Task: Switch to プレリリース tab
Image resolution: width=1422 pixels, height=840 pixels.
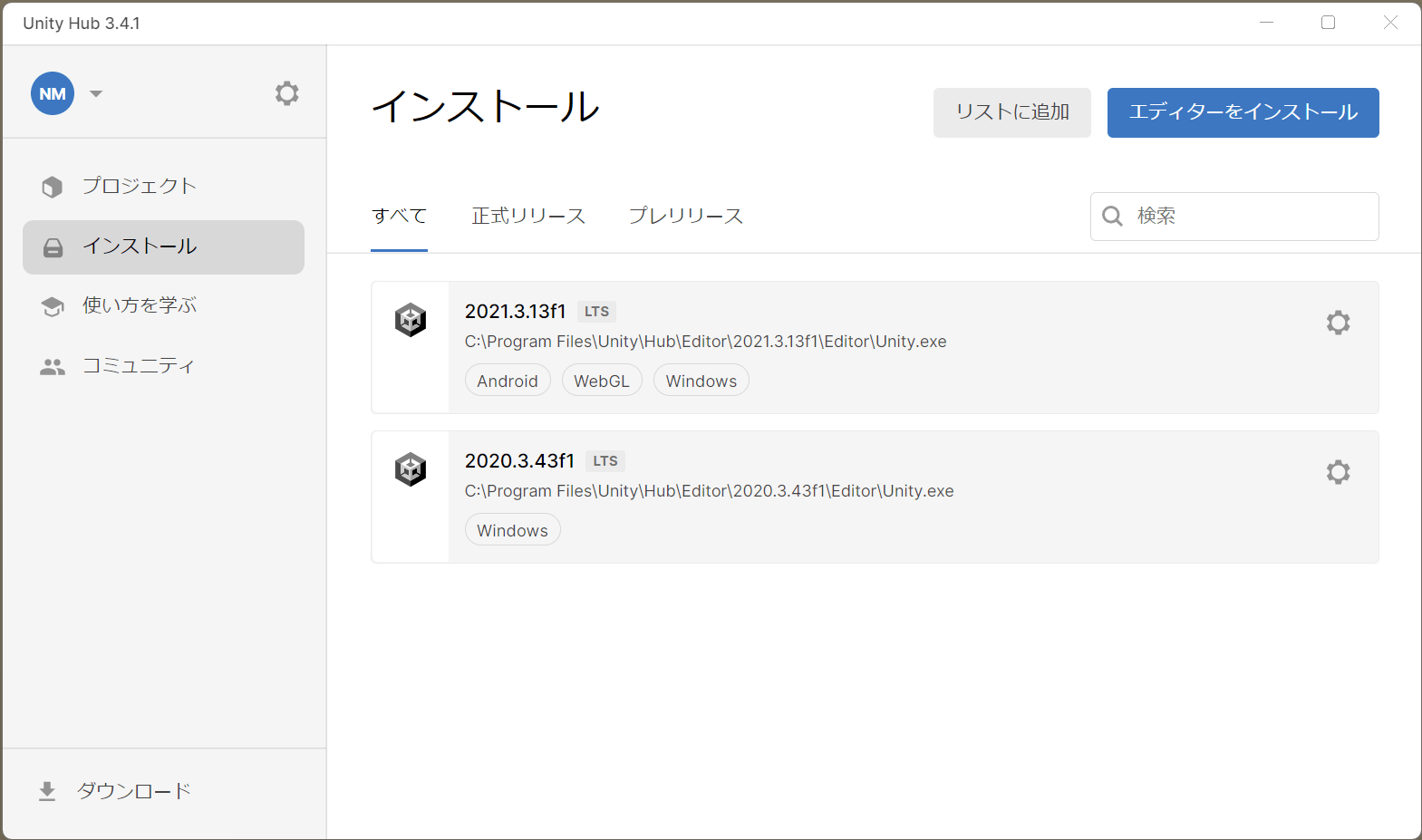Action: tap(686, 216)
